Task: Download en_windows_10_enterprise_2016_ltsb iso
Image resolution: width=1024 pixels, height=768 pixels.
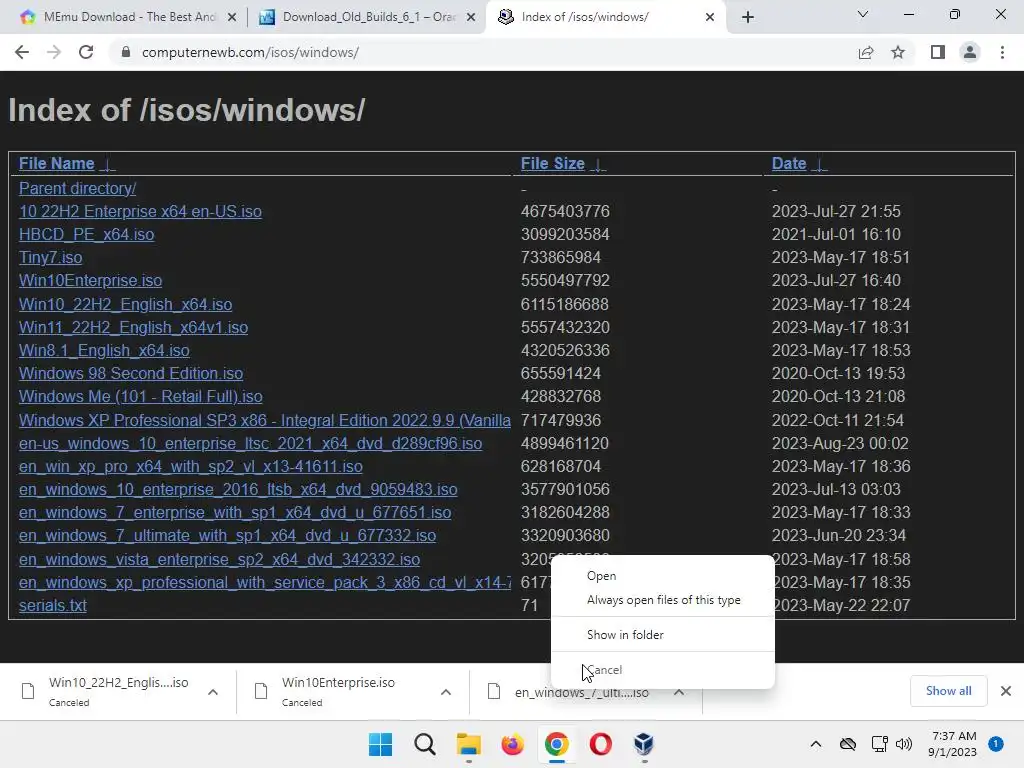Action: 238,490
